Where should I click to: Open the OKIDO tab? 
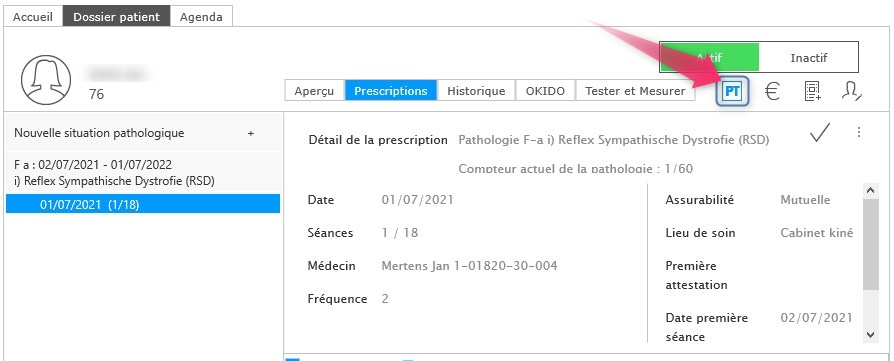pyautogui.click(x=546, y=91)
